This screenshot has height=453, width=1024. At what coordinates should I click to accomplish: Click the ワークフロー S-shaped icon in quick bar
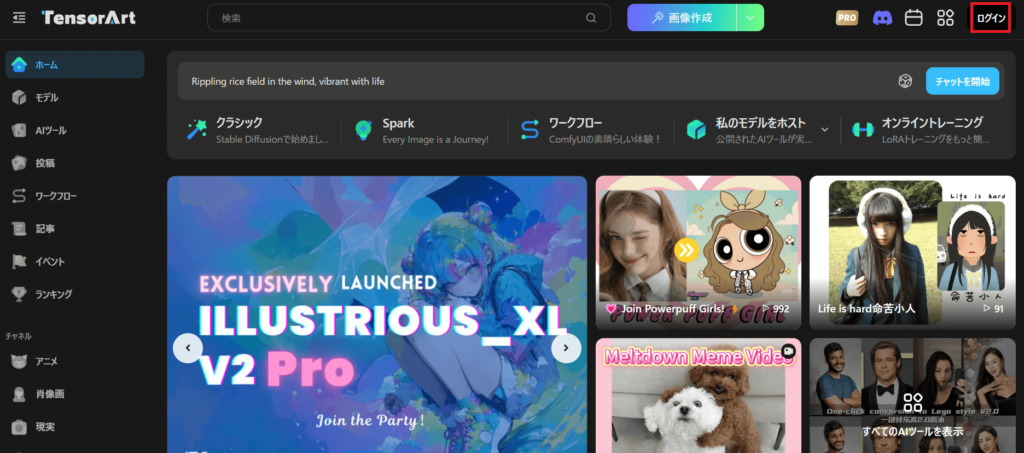tap(530, 129)
